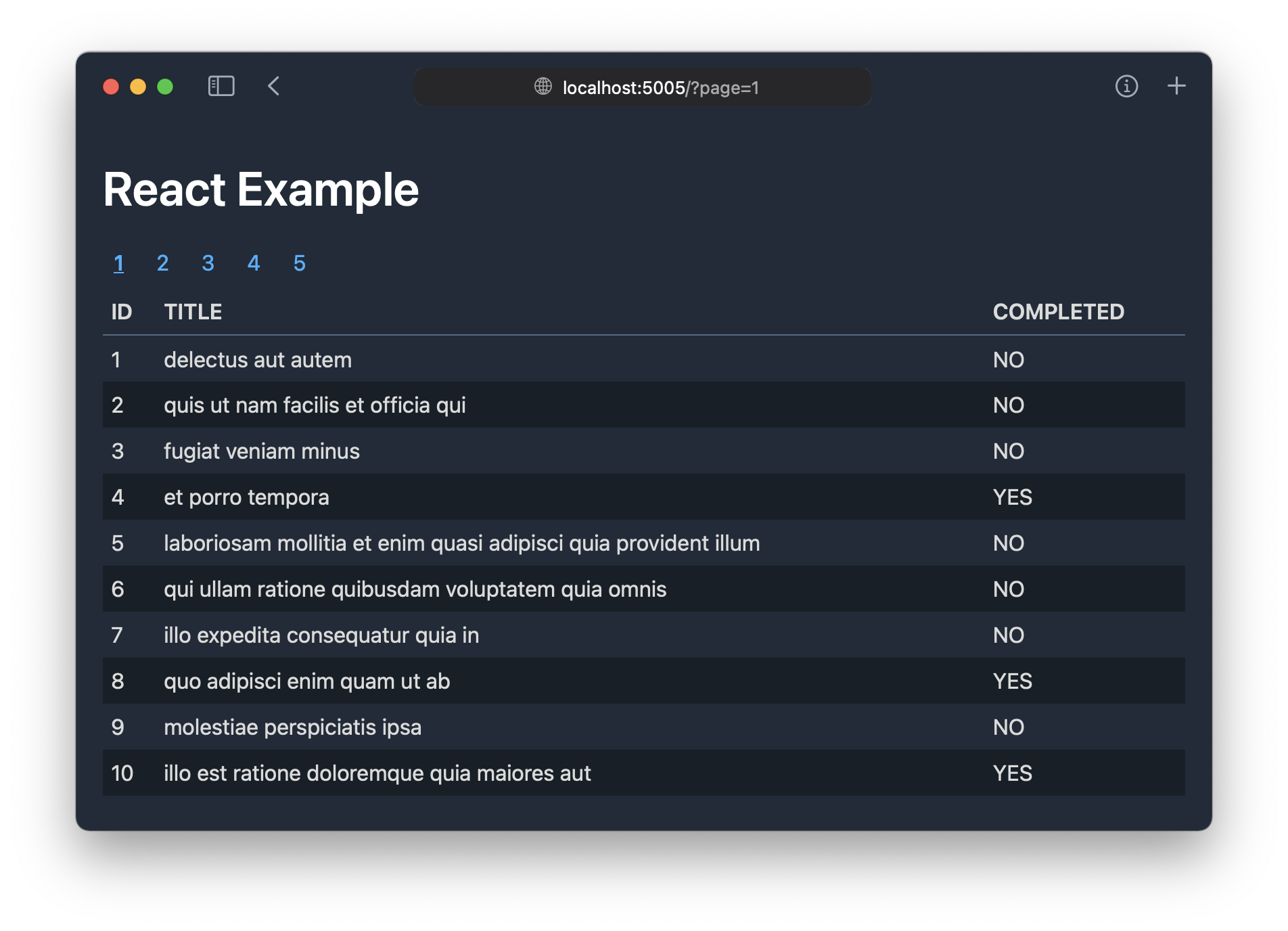Click NO status for 'quis ut nam facilis'
The image size is (1288, 931).
[x=1009, y=405]
